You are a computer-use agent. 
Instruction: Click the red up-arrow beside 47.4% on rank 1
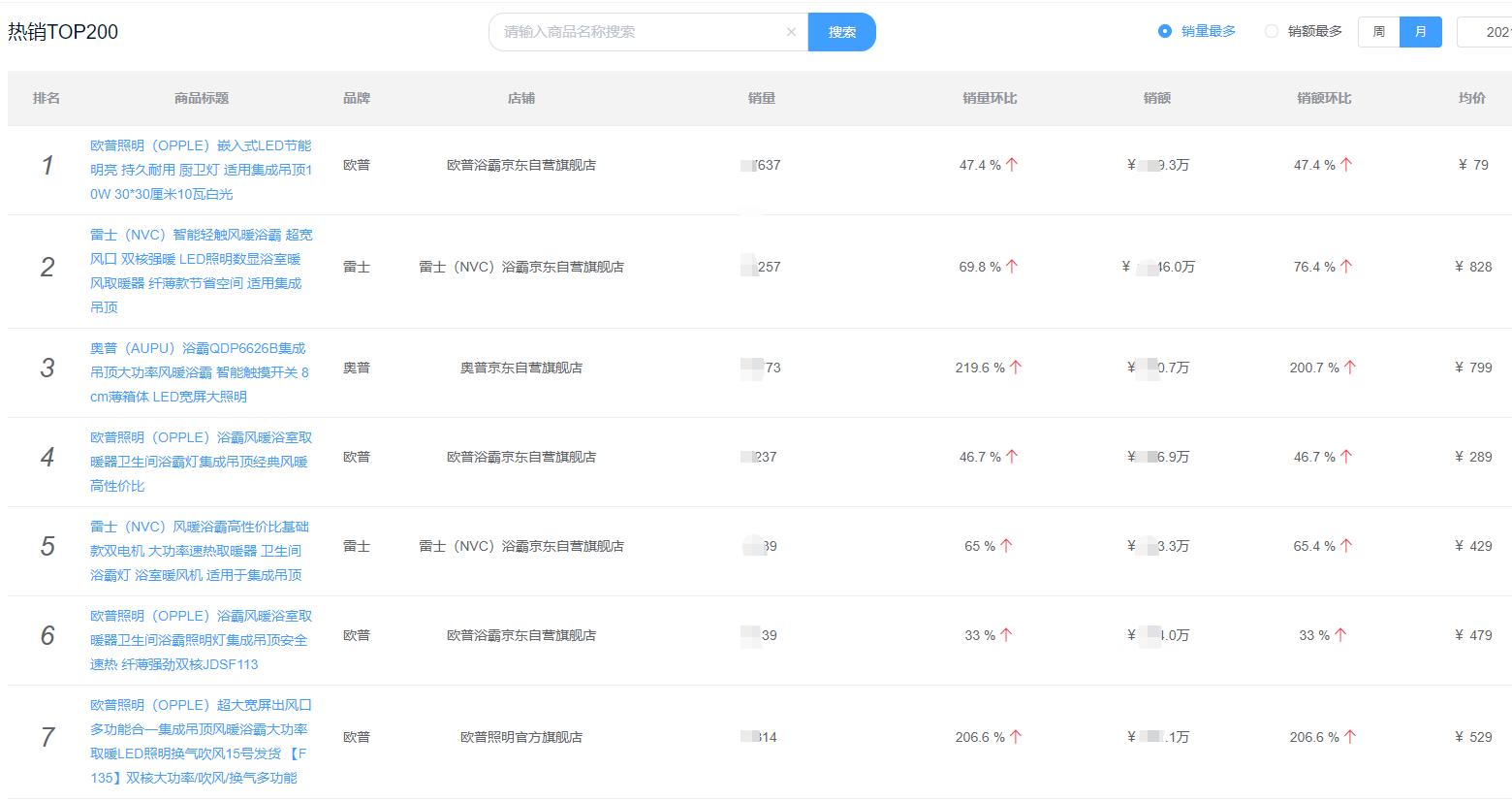tap(1010, 164)
